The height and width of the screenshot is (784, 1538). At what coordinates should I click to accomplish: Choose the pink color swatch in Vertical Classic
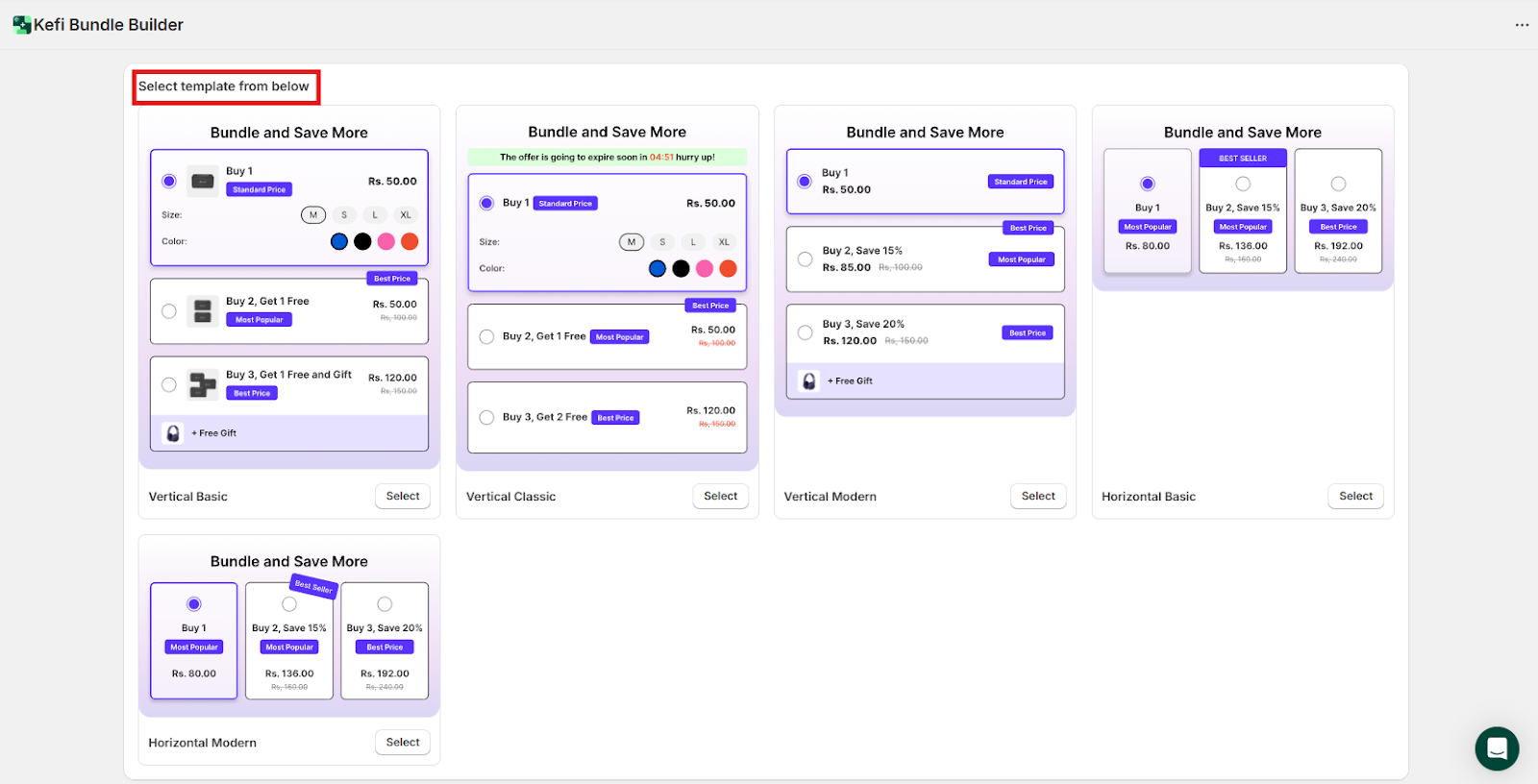[x=705, y=269]
